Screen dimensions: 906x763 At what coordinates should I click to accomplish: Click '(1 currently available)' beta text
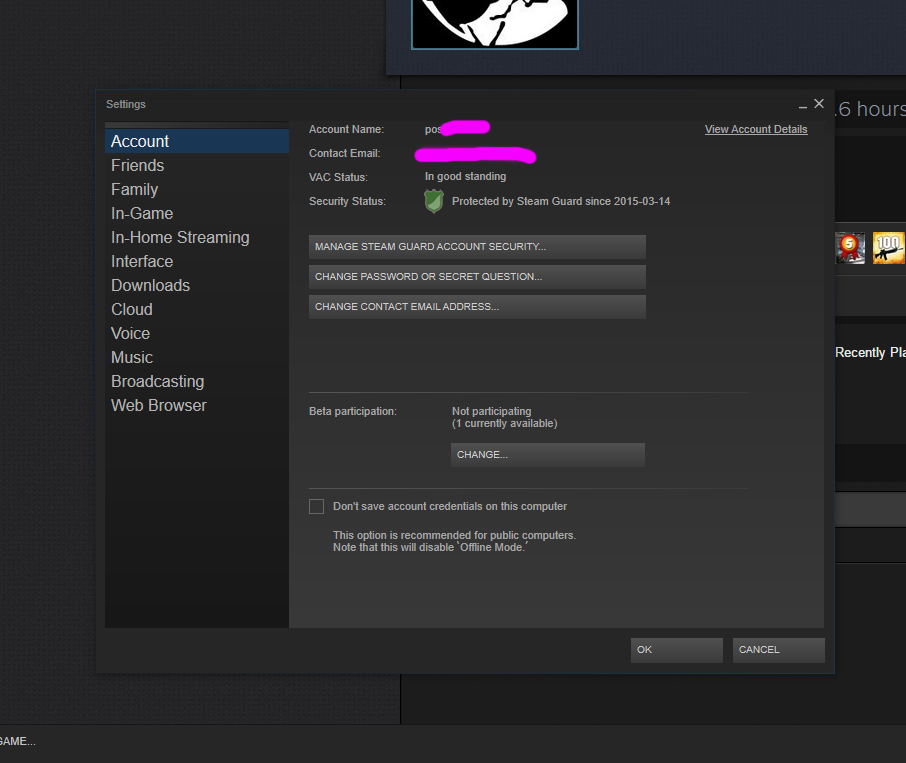tap(504, 423)
